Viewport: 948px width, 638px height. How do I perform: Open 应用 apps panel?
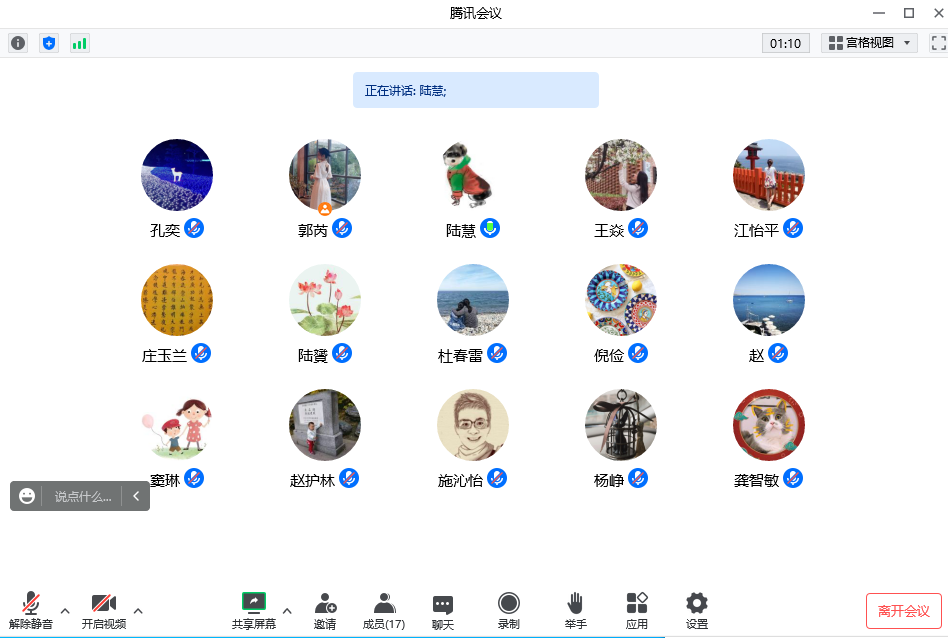click(x=637, y=610)
